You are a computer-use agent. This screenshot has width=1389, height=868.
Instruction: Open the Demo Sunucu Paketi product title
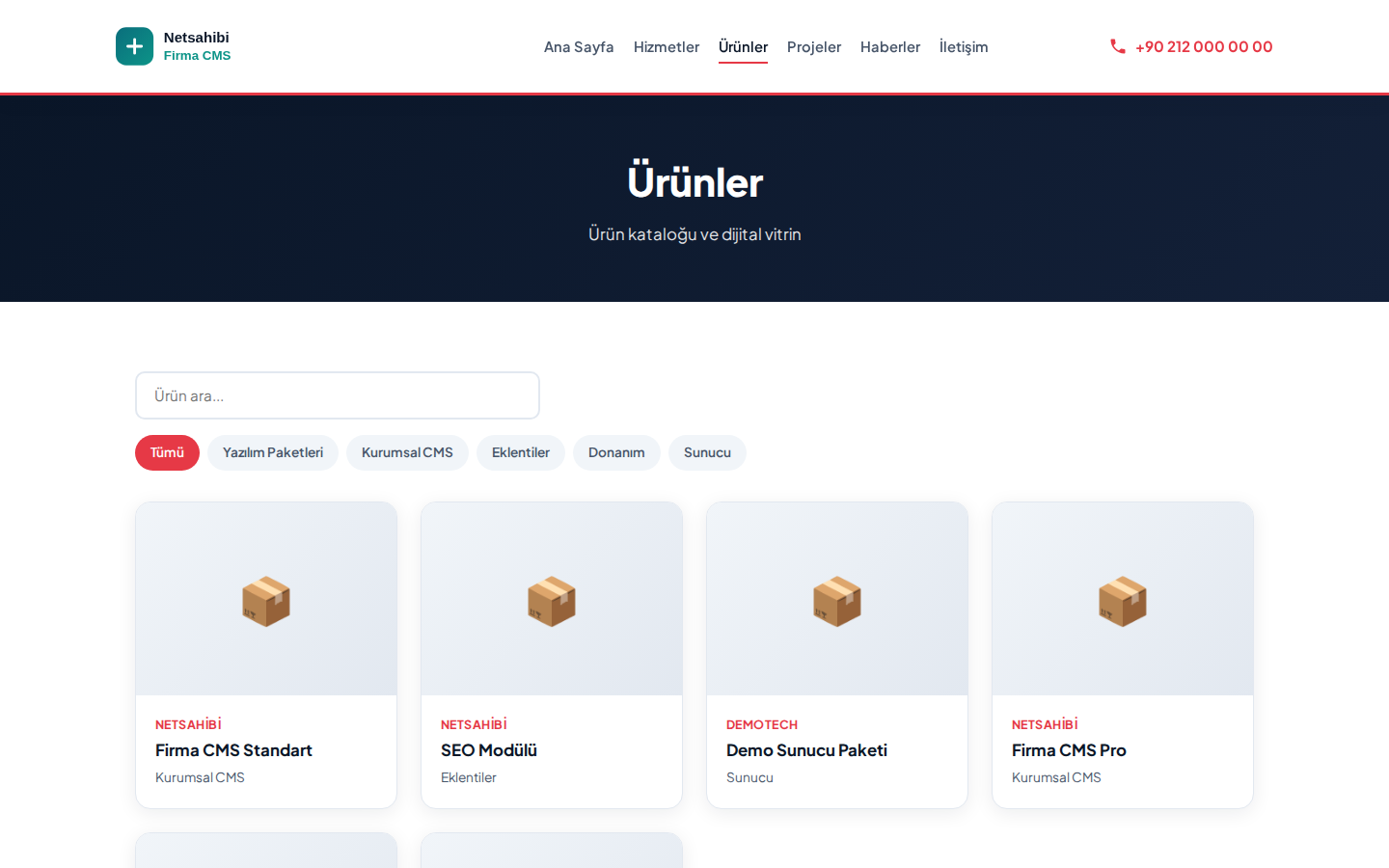pos(806,750)
